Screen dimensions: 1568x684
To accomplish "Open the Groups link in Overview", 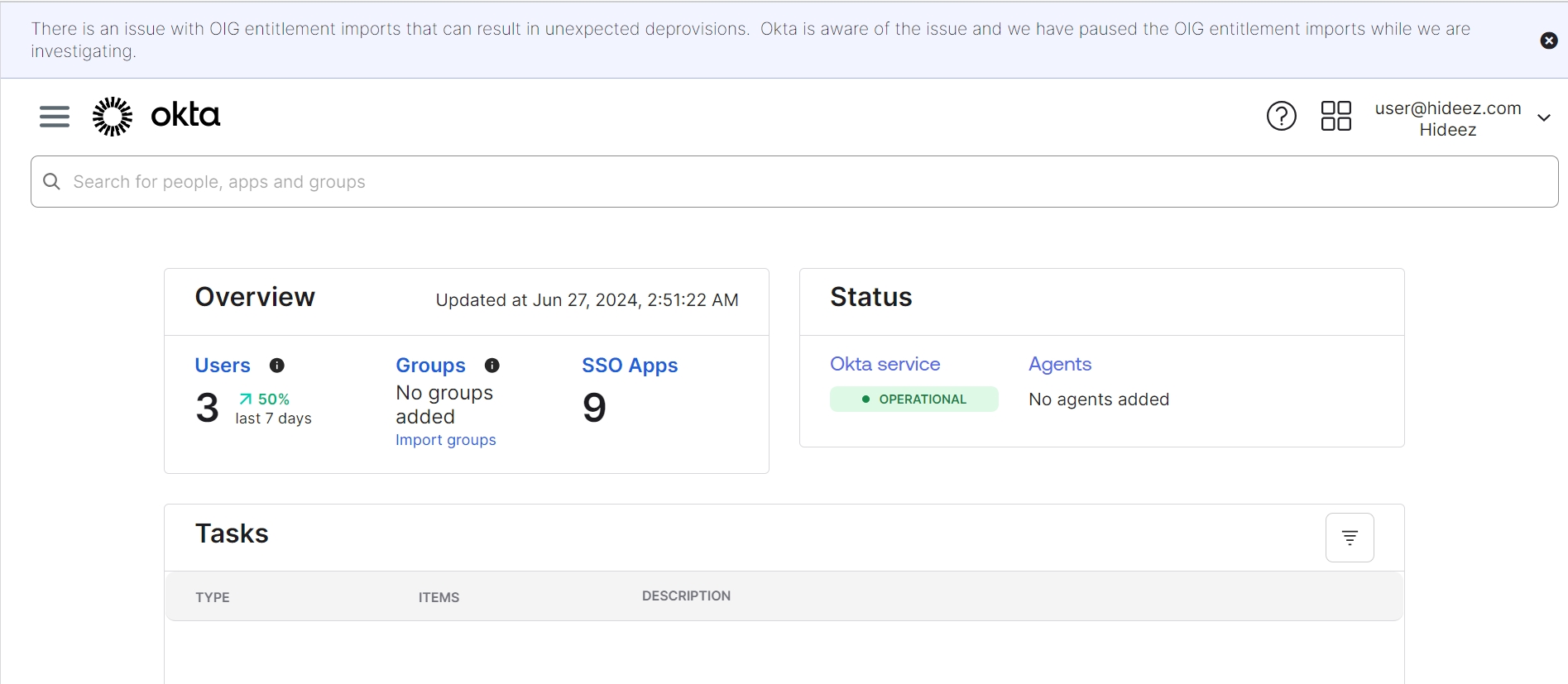I will click(430, 366).
